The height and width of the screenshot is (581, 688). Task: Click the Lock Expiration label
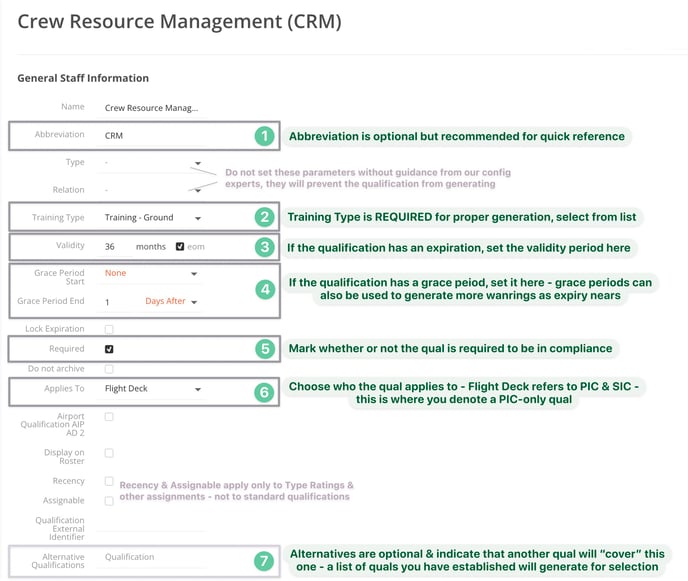click(54, 329)
